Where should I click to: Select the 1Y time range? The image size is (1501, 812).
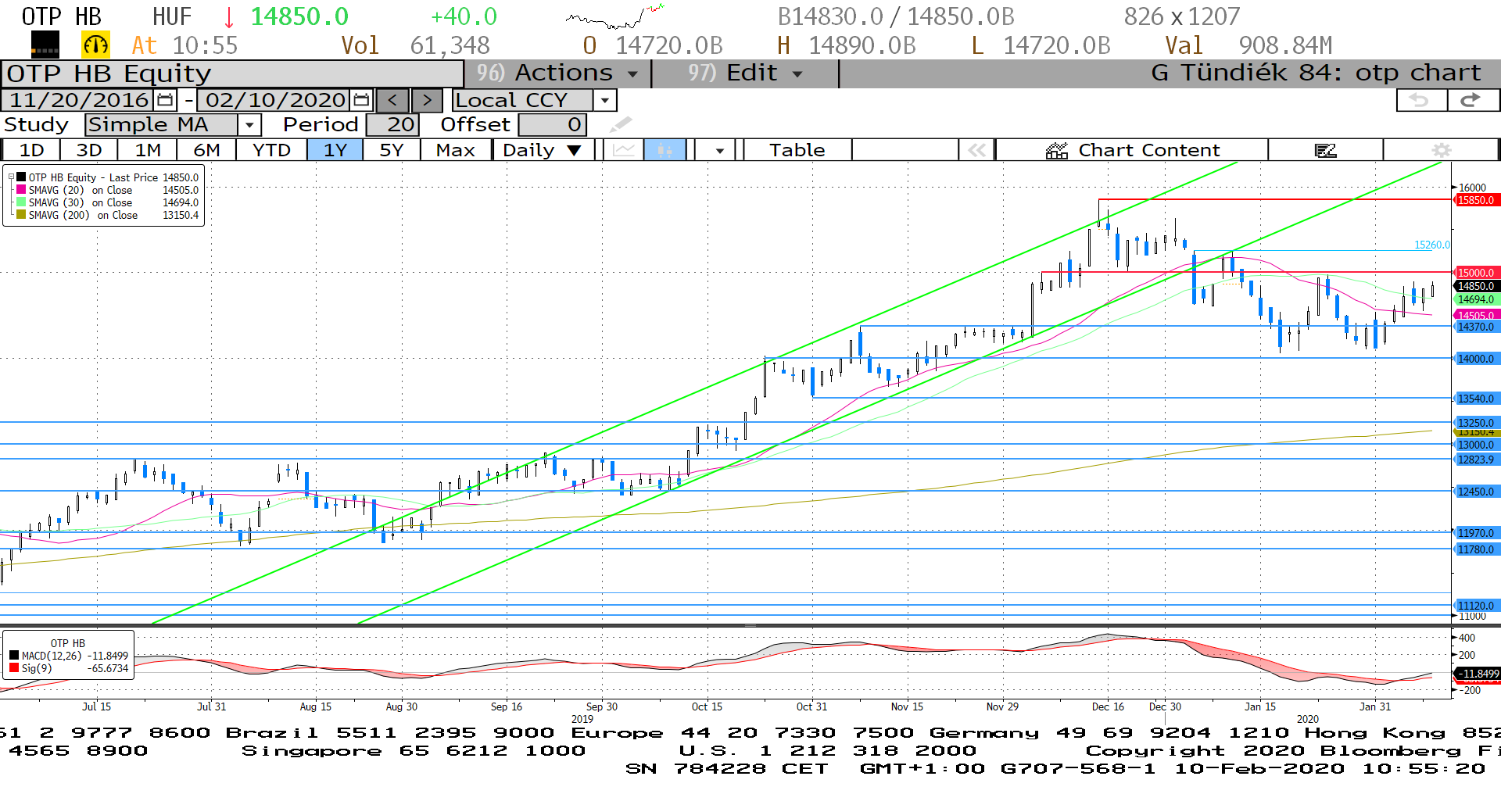click(335, 150)
